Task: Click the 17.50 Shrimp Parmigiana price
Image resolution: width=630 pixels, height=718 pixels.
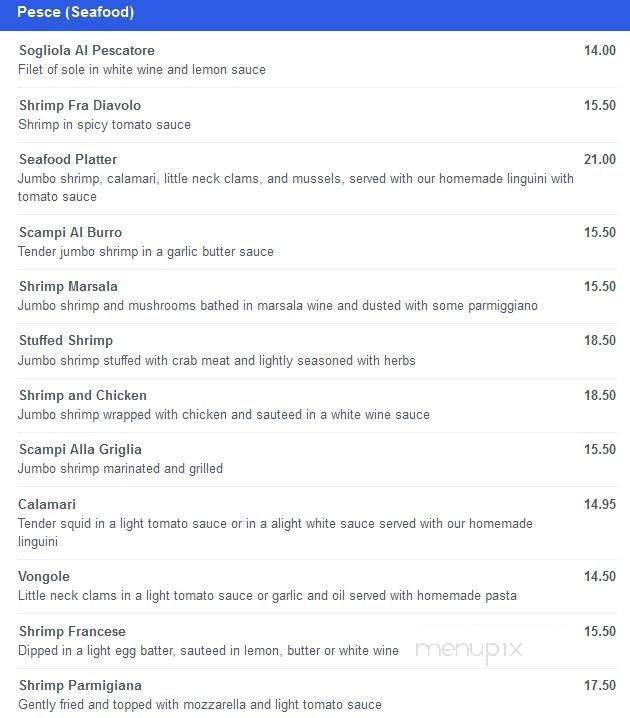Action: coord(600,685)
